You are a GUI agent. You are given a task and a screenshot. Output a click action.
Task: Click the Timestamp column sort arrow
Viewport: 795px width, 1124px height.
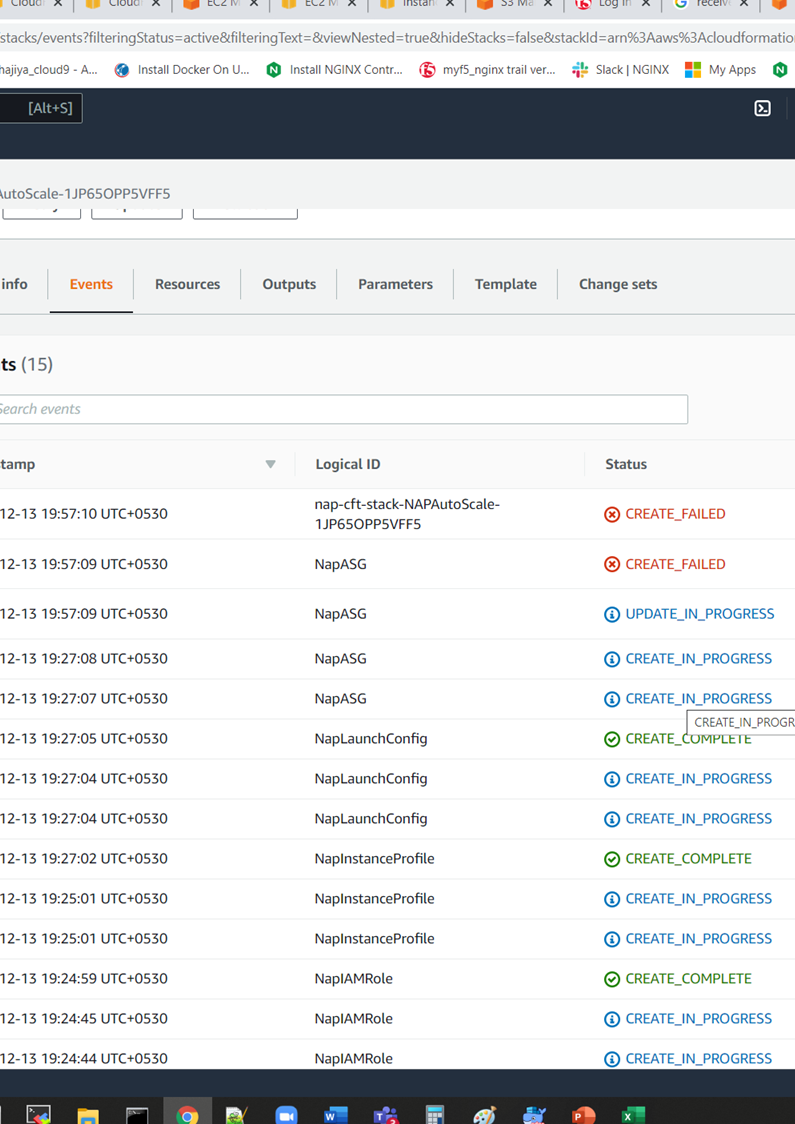[x=270, y=463]
